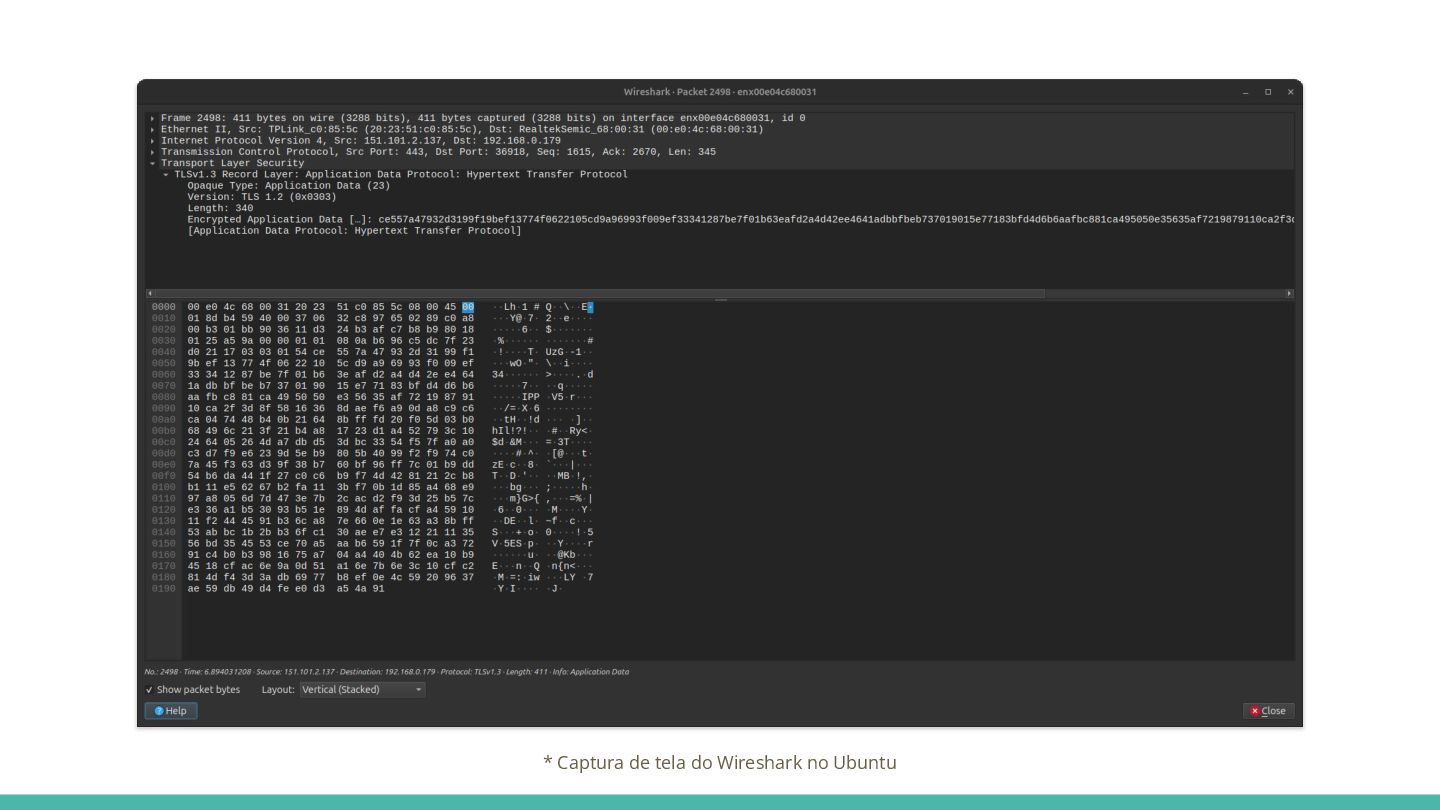1440x810 pixels.
Task: Click the red X icon on Close button
Action: coord(1255,711)
